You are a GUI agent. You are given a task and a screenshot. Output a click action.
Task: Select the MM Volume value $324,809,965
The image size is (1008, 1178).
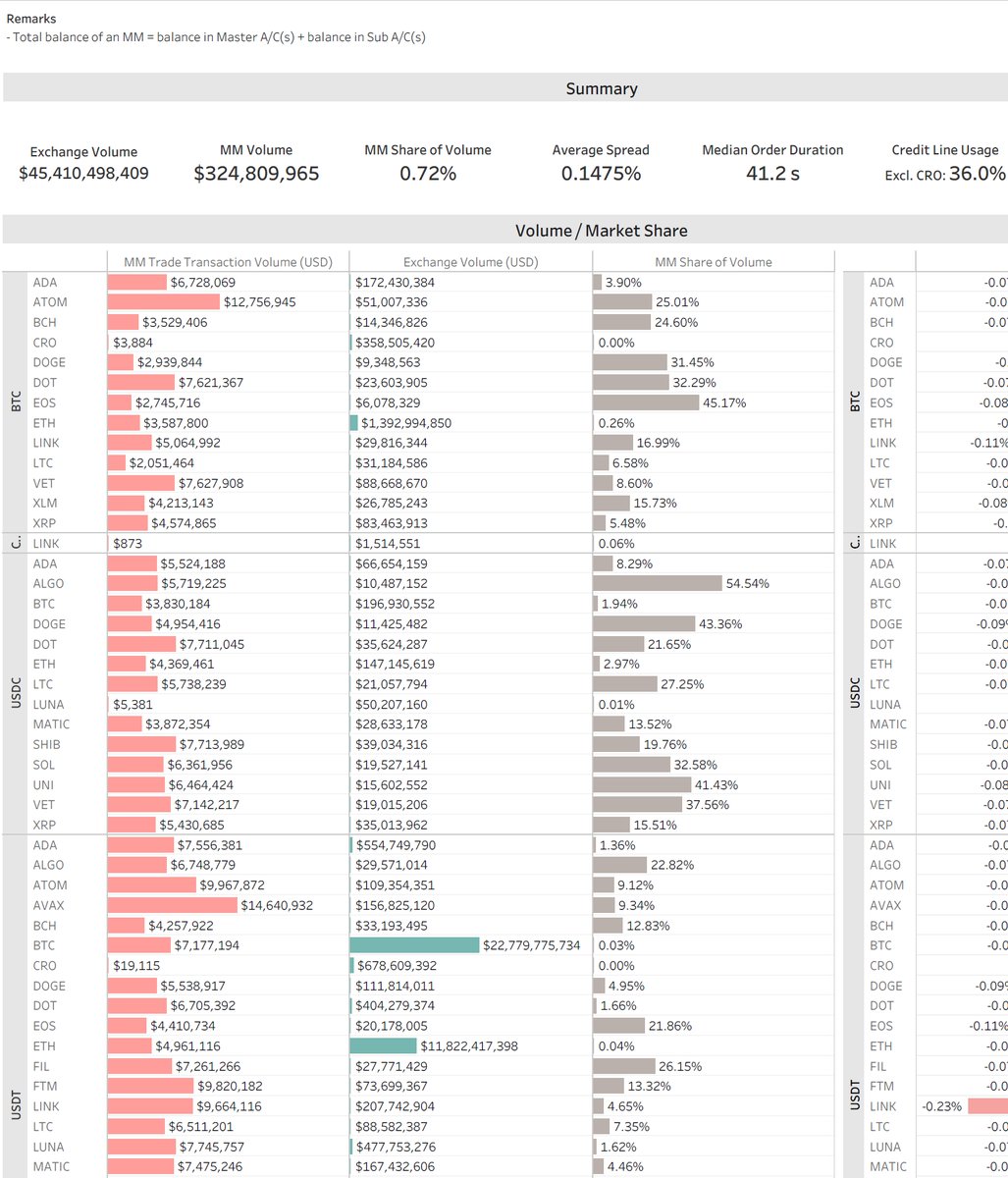pyautogui.click(x=256, y=174)
